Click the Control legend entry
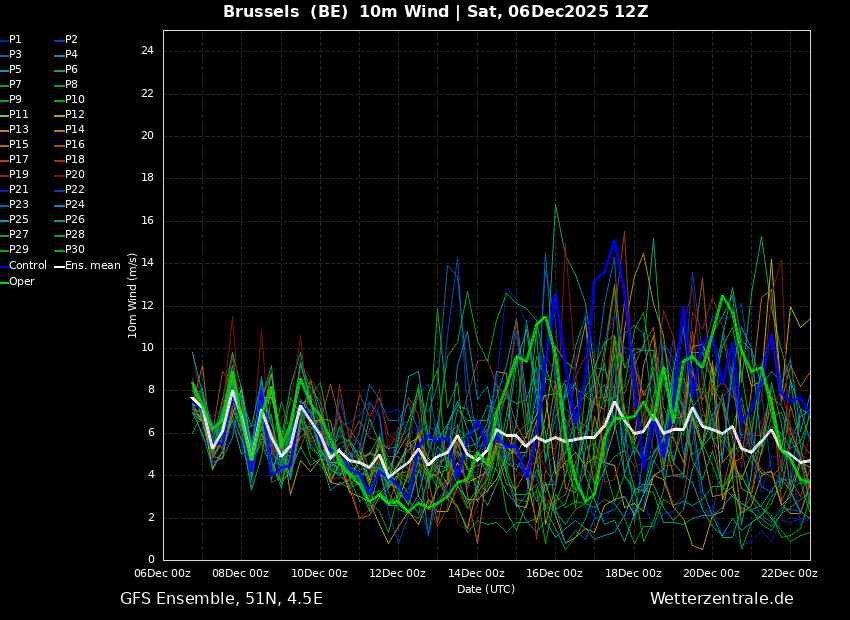 [x=28, y=266]
